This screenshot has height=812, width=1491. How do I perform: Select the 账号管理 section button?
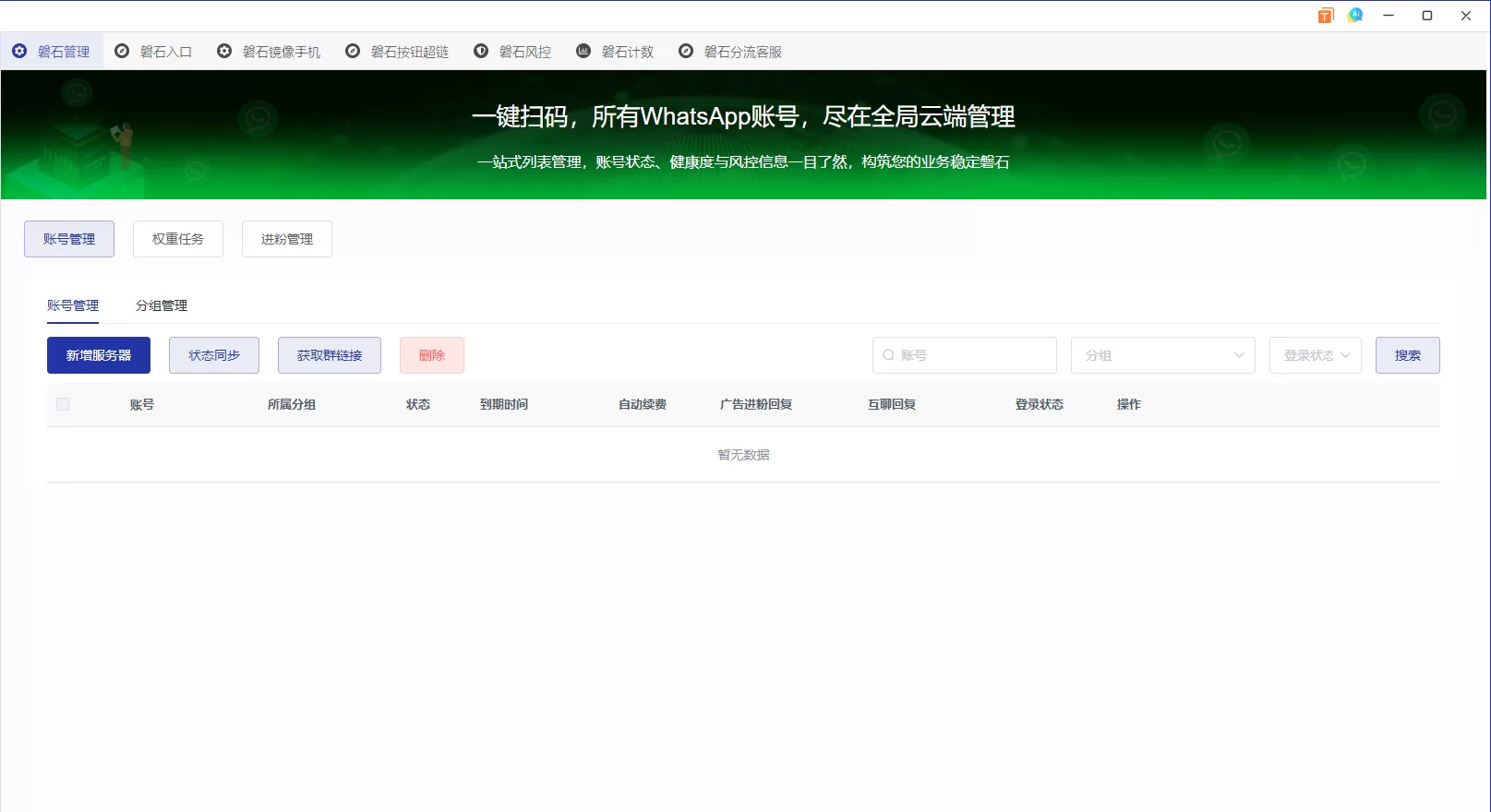pos(69,239)
